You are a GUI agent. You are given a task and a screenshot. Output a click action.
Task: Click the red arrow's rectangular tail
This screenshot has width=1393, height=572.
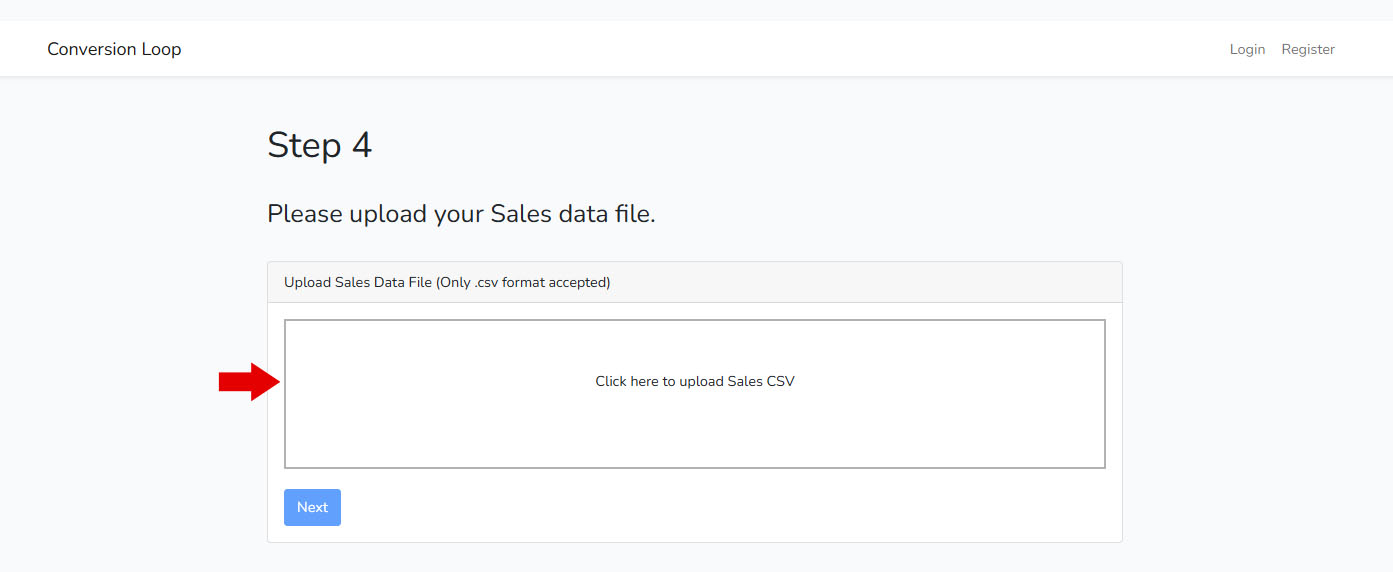pyautogui.click(x=235, y=381)
